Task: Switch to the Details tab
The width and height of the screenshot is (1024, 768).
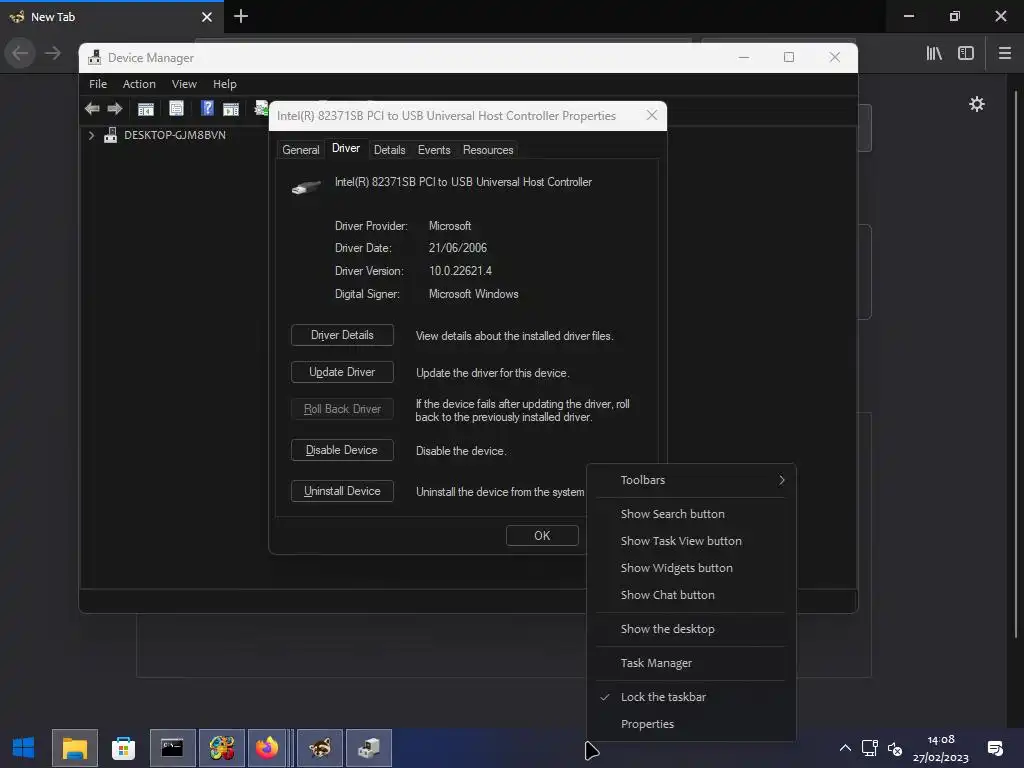Action: tap(389, 150)
